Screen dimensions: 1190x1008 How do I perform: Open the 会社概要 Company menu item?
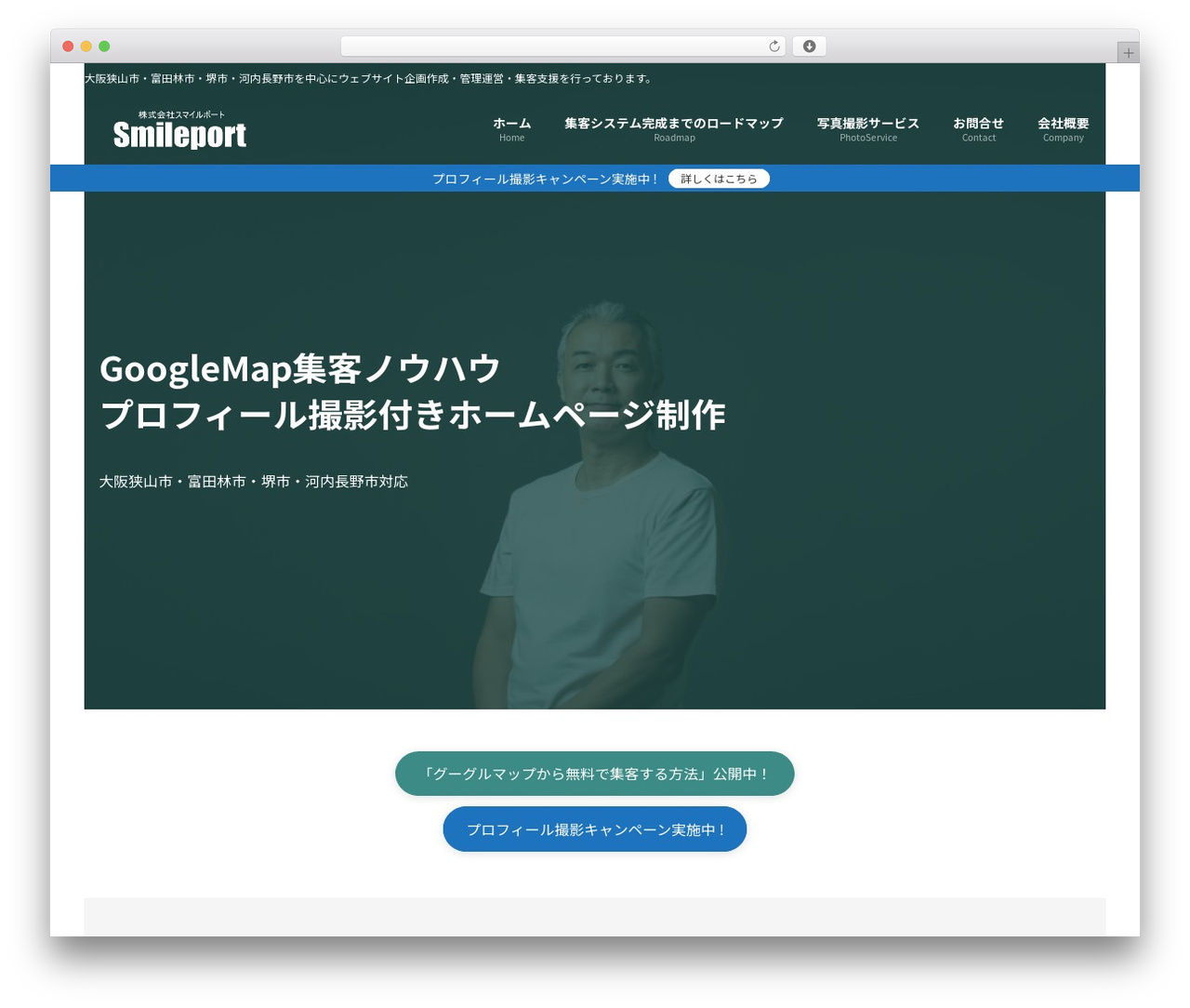click(1063, 129)
